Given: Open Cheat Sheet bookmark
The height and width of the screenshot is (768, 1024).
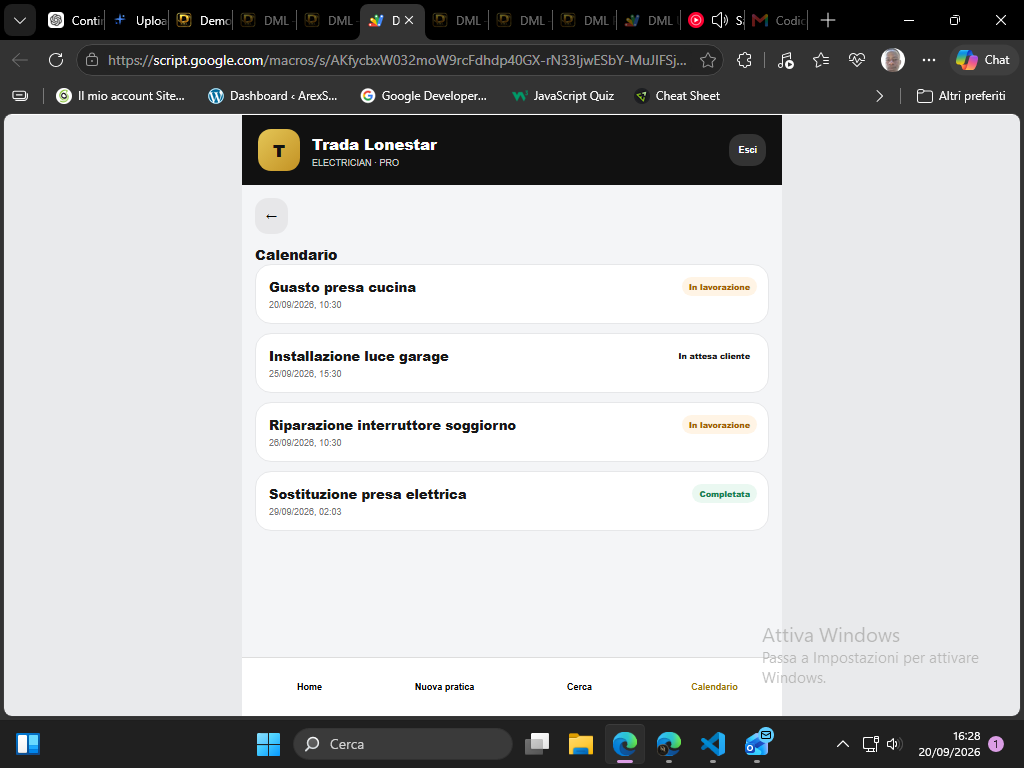Looking at the screenshot, I should [x=678, y=96].
